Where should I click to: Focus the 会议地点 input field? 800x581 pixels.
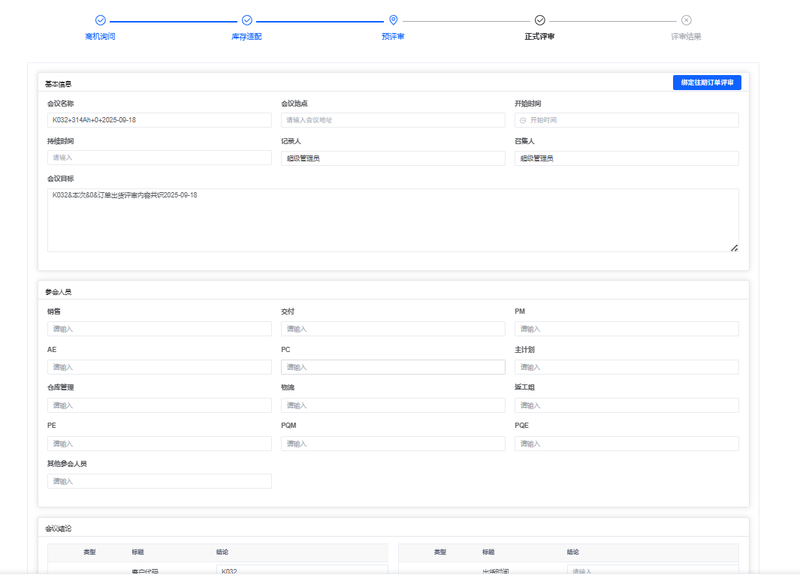coord(393,120)
